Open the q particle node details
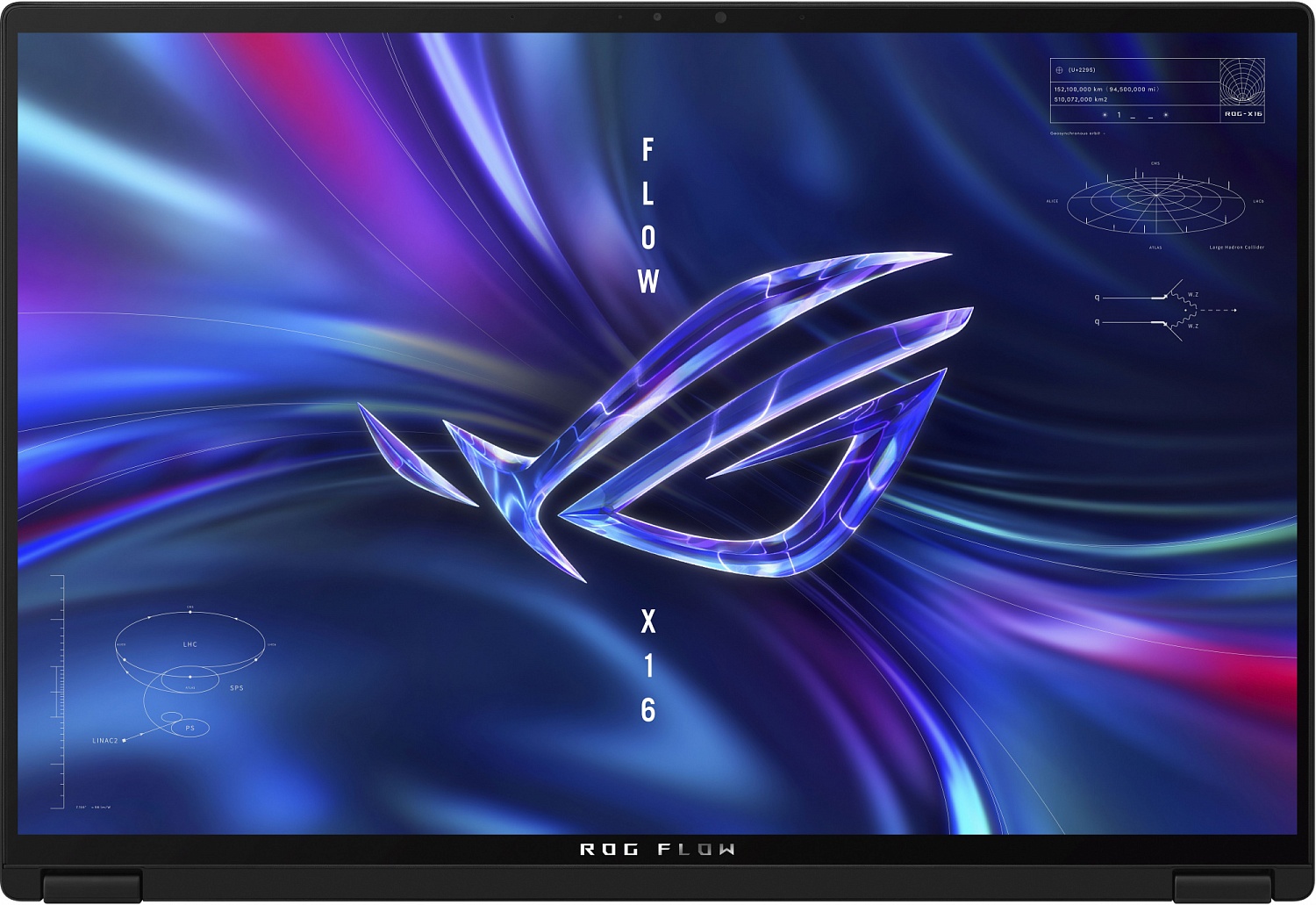1316x905 pixels. tap(1097, 298)
